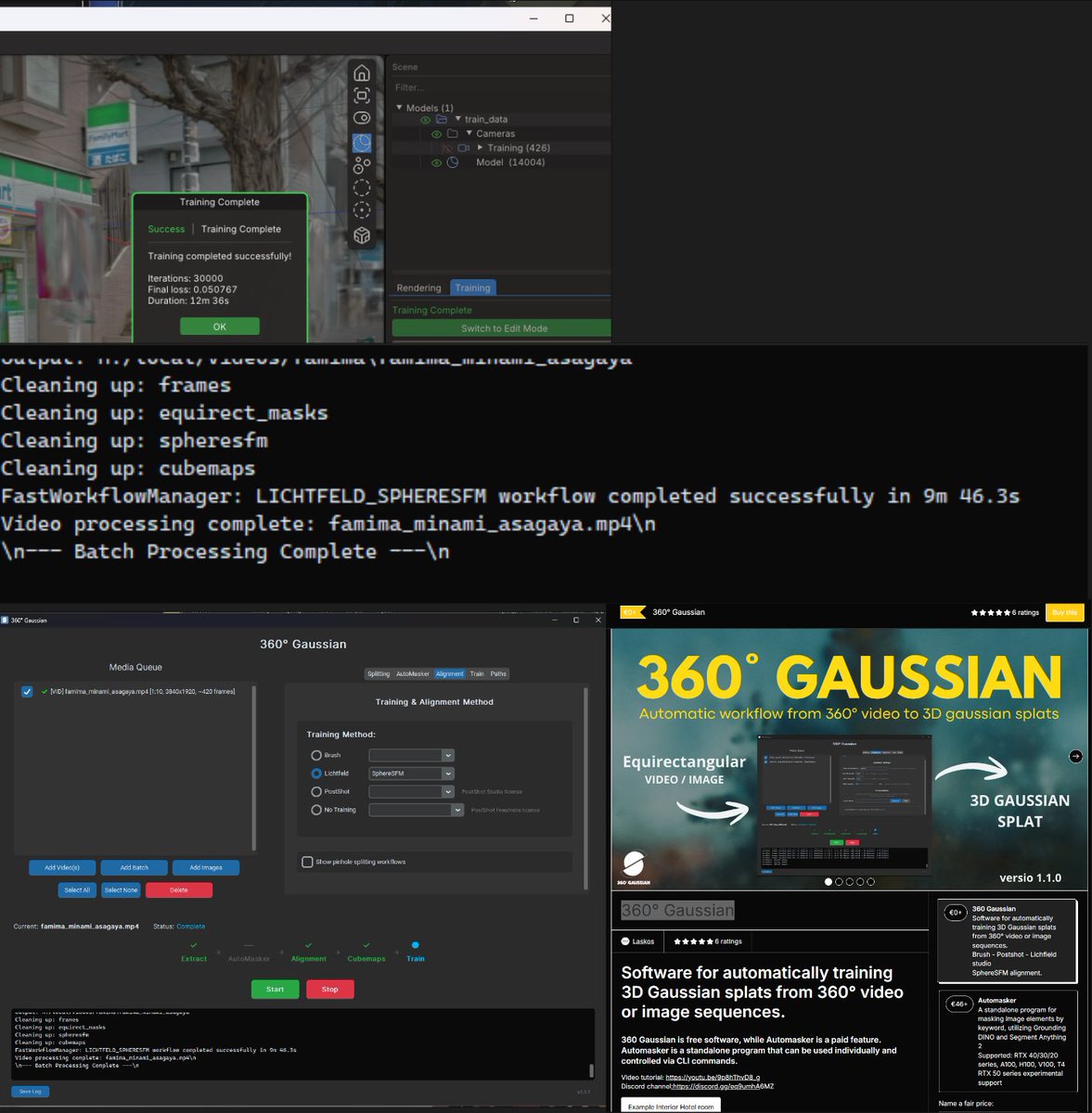
Task: Click the next-slide arrow on the product banner
Action: coord(1075,756)
